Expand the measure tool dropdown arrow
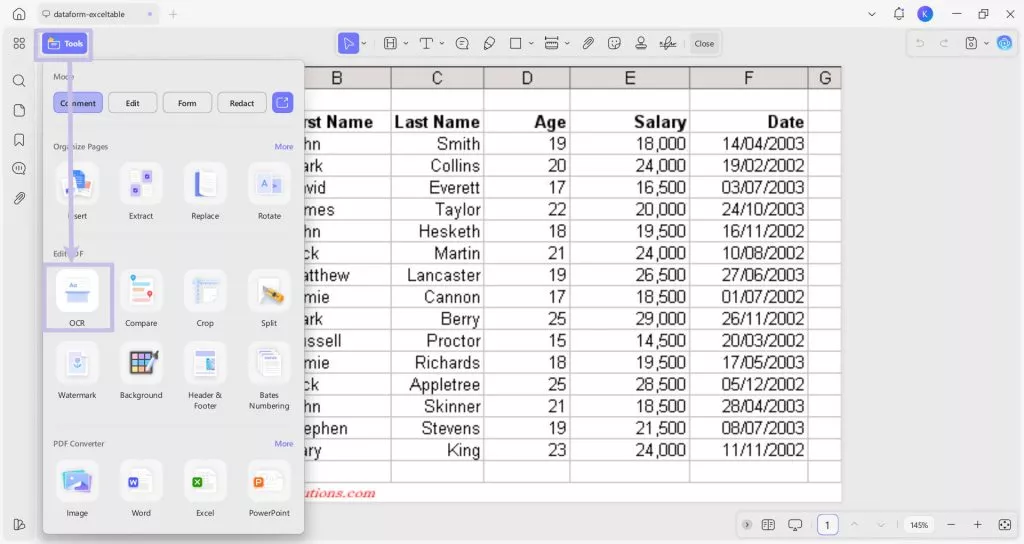This screenshot has height=544, width=1024. pos(567,44)
